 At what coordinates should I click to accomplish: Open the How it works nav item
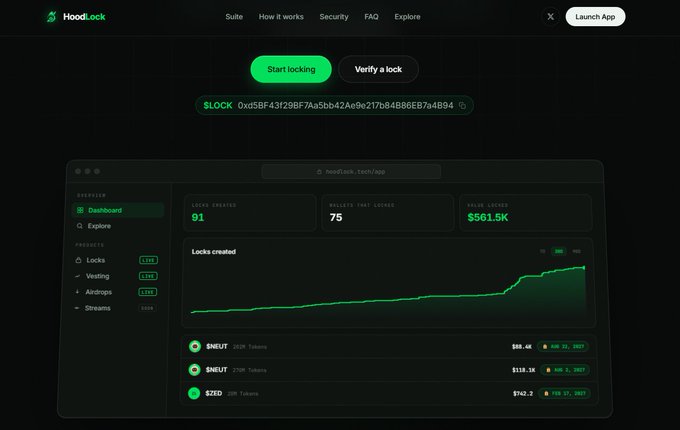[x=281, y=17]
